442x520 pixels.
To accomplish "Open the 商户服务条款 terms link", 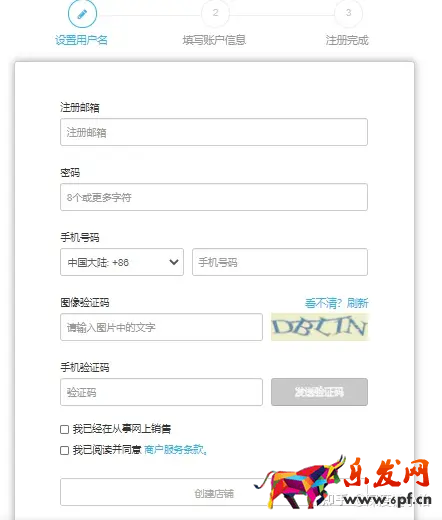I will [x=176, y=450].
